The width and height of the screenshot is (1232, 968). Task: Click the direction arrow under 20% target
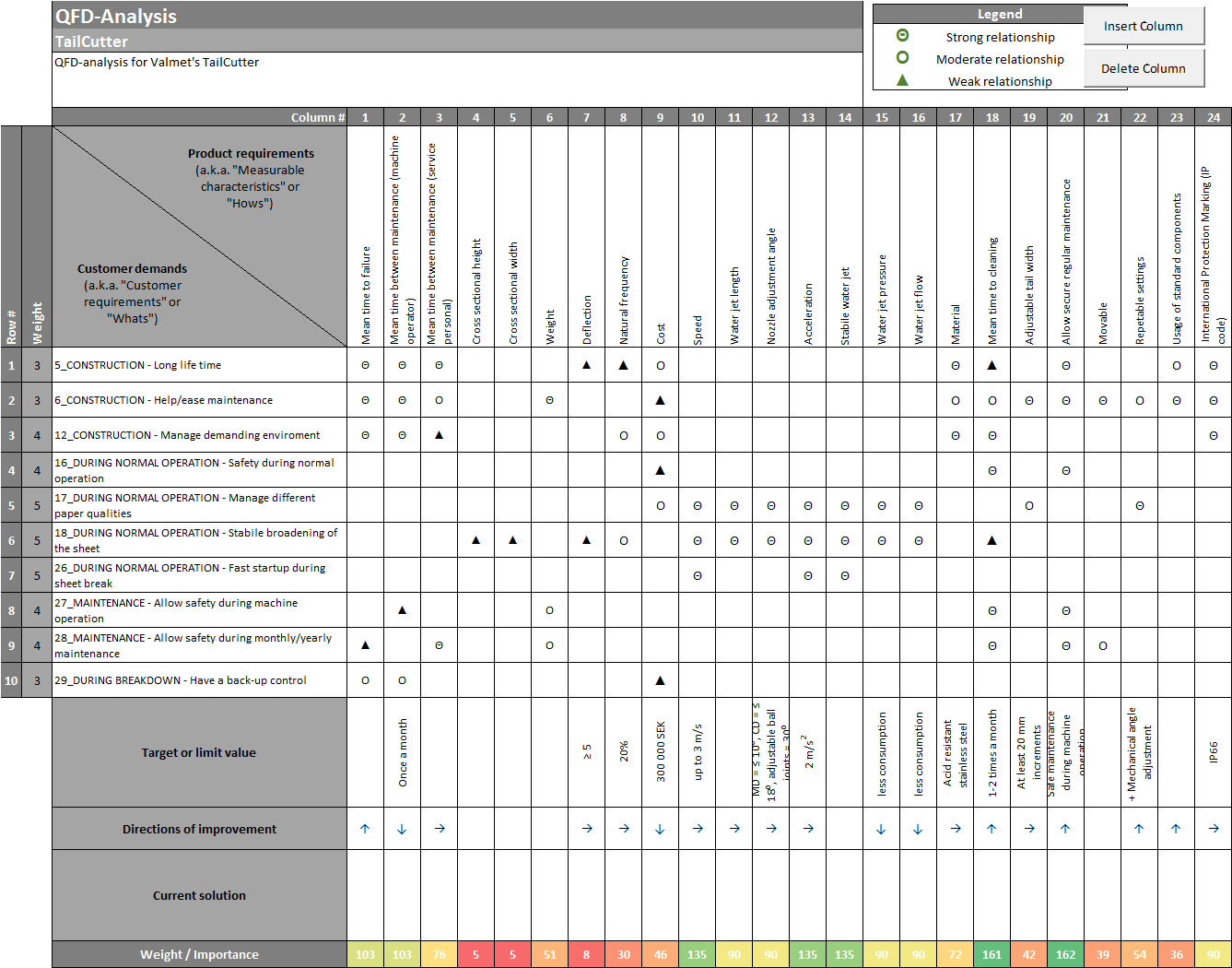624,829
